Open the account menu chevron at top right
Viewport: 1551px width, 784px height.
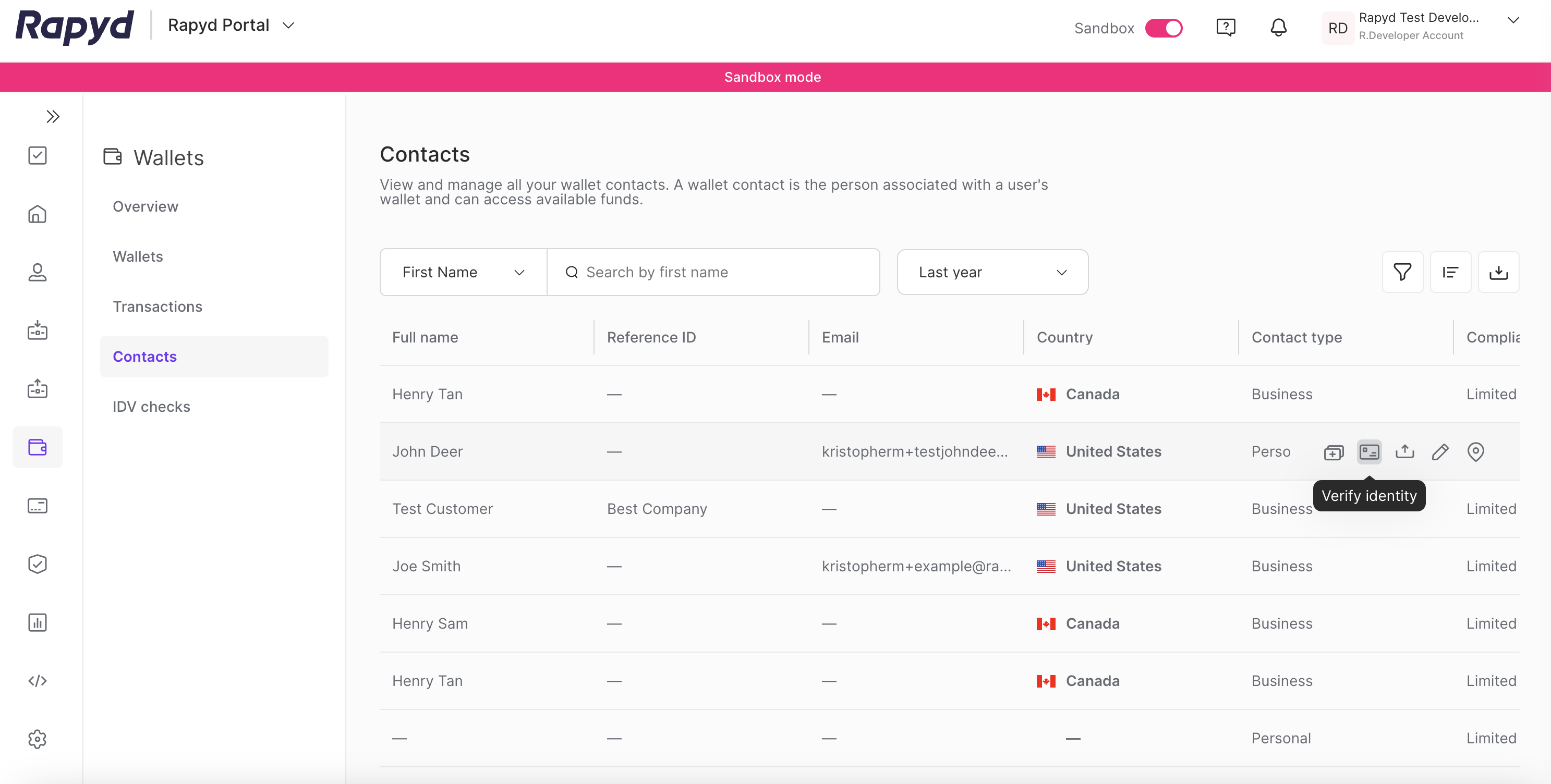(x=1512, y=20)
